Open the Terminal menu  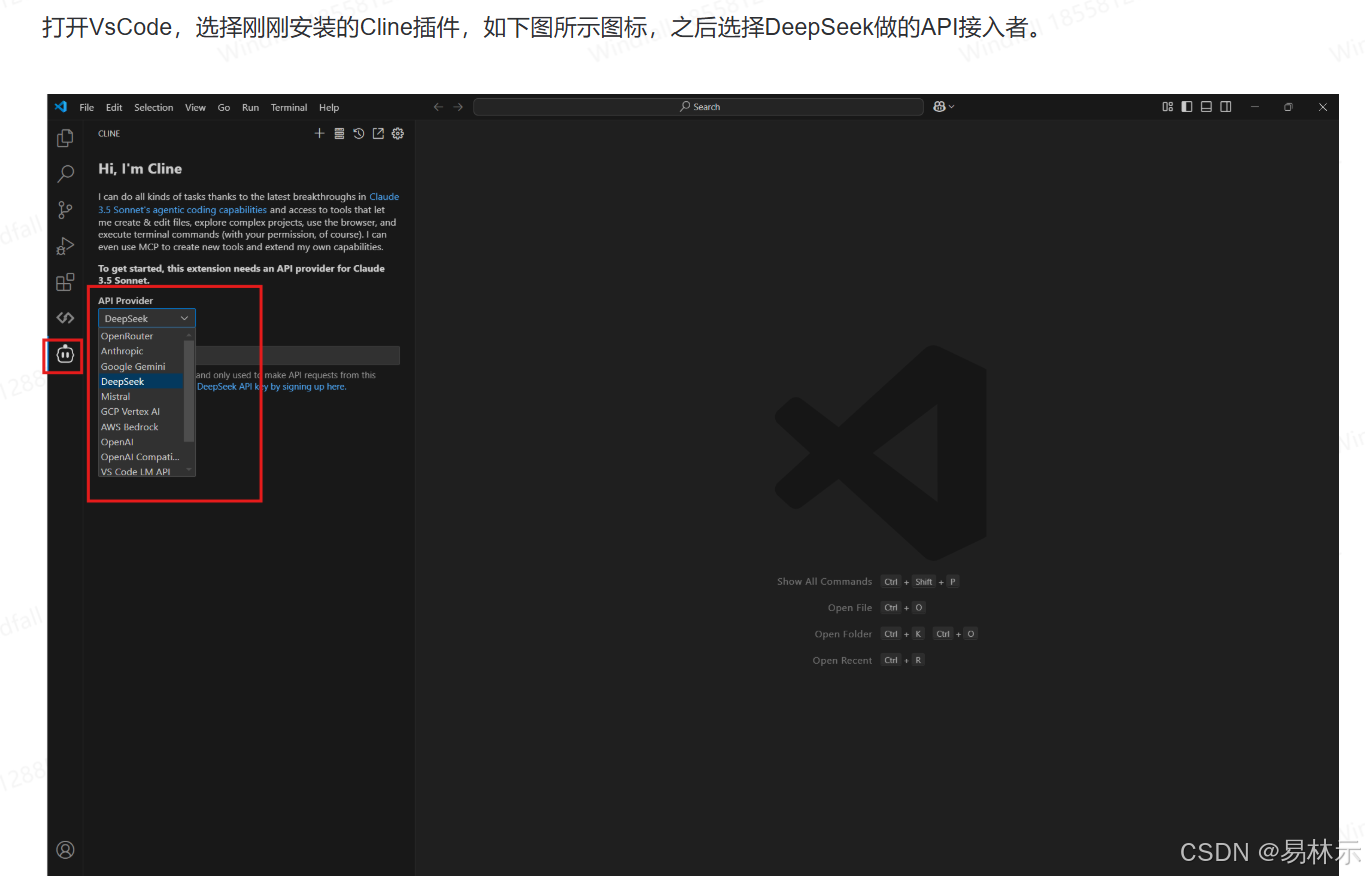[x=289, y=108]
